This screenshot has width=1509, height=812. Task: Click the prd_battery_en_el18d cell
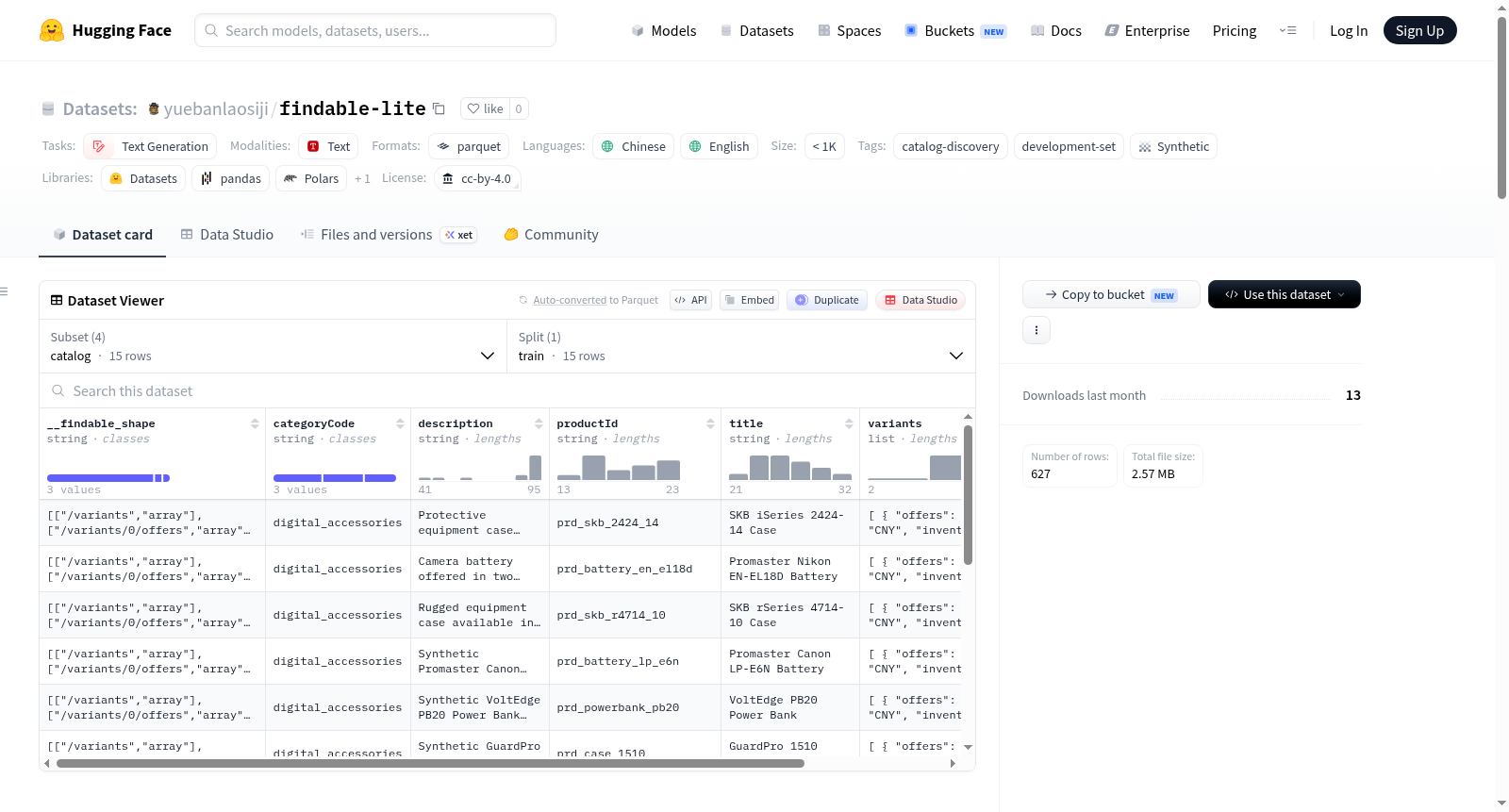635,569
